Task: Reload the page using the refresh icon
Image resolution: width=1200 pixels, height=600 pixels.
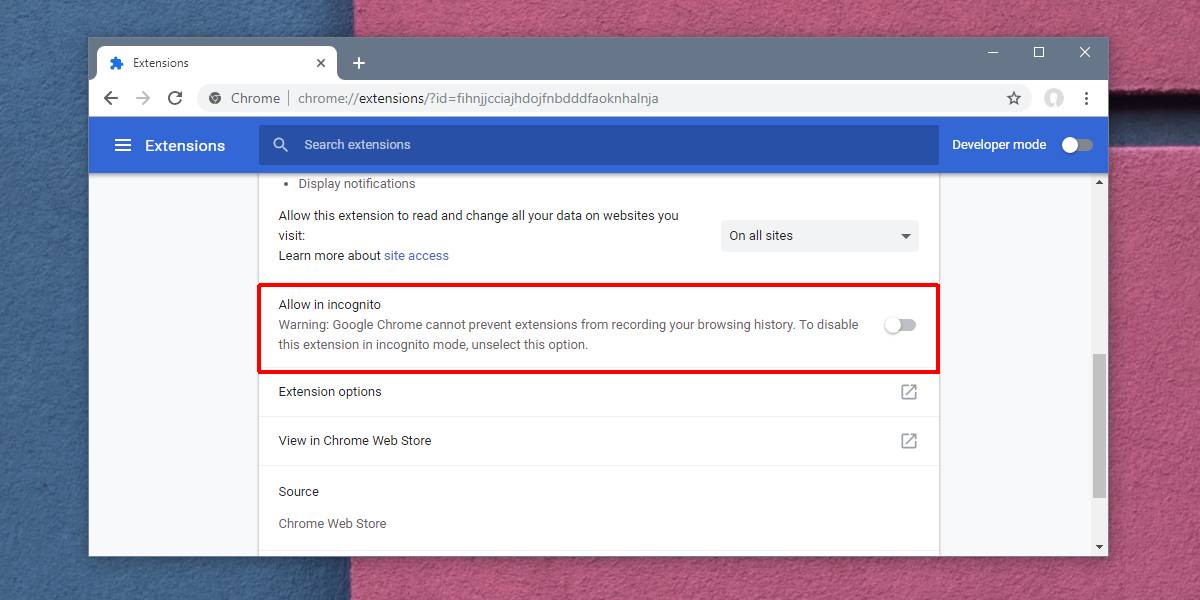Action: [x=175, y=98]
